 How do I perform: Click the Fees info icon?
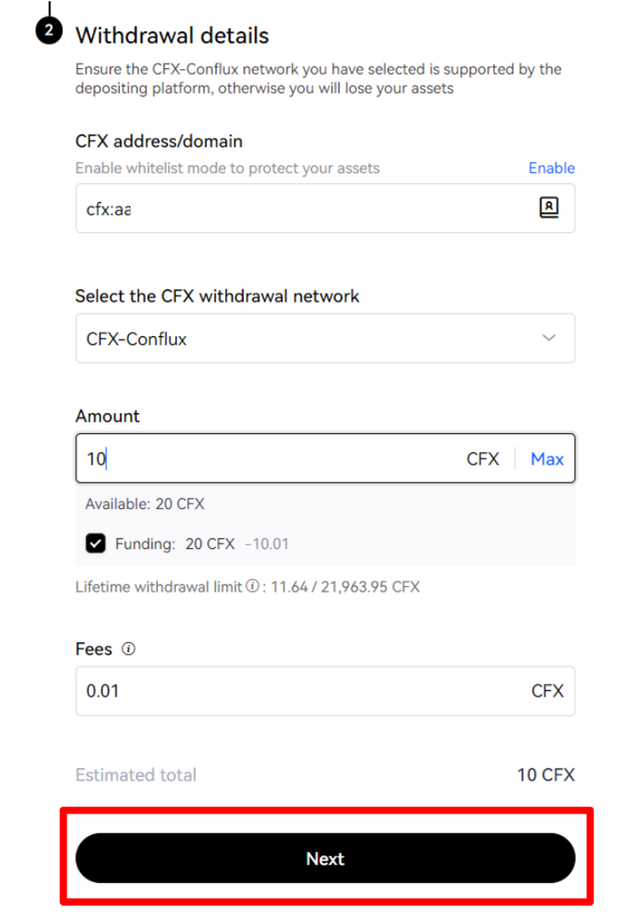(x=128, y=649)
